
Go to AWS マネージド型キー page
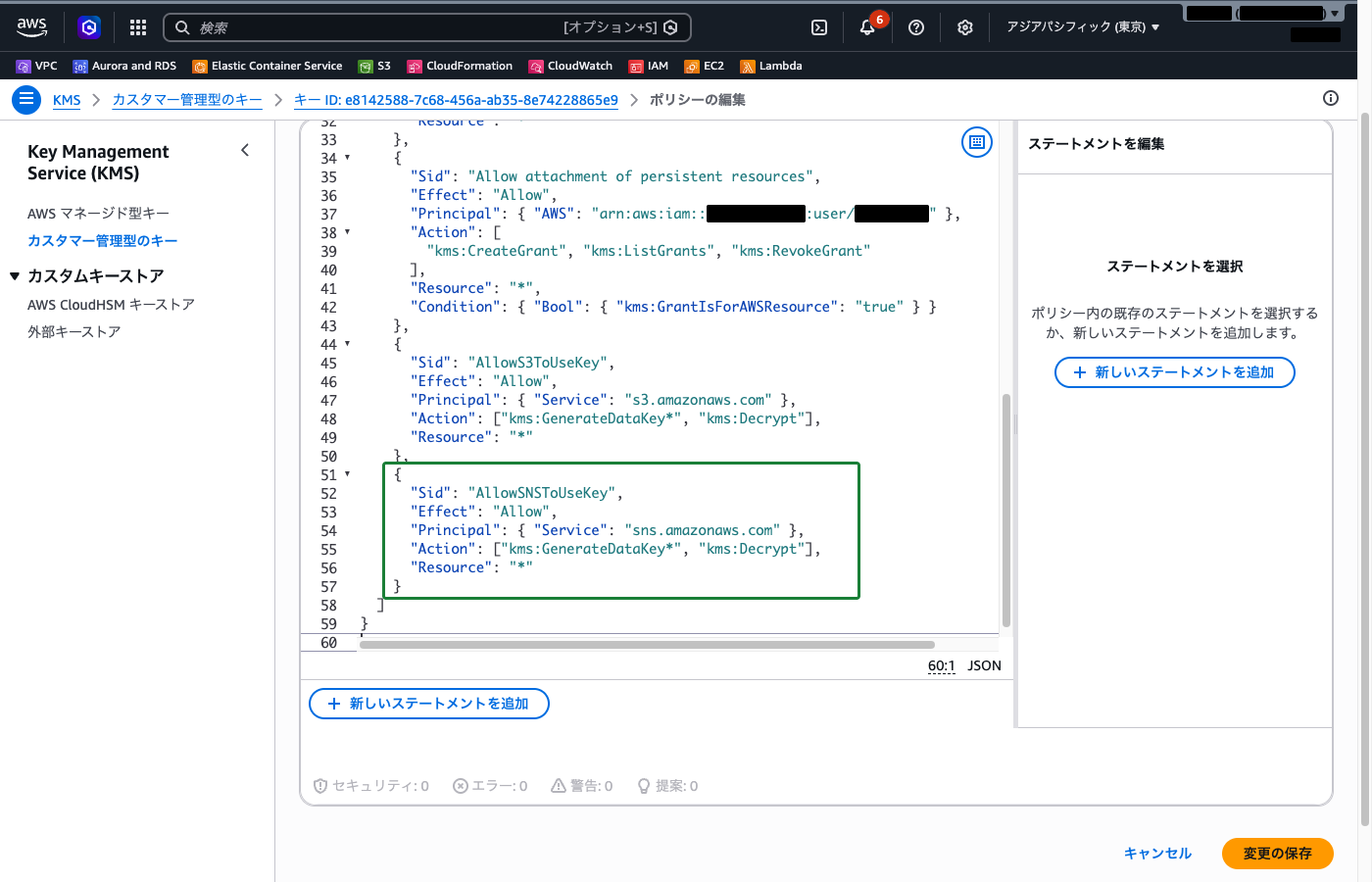pos(98,214)
